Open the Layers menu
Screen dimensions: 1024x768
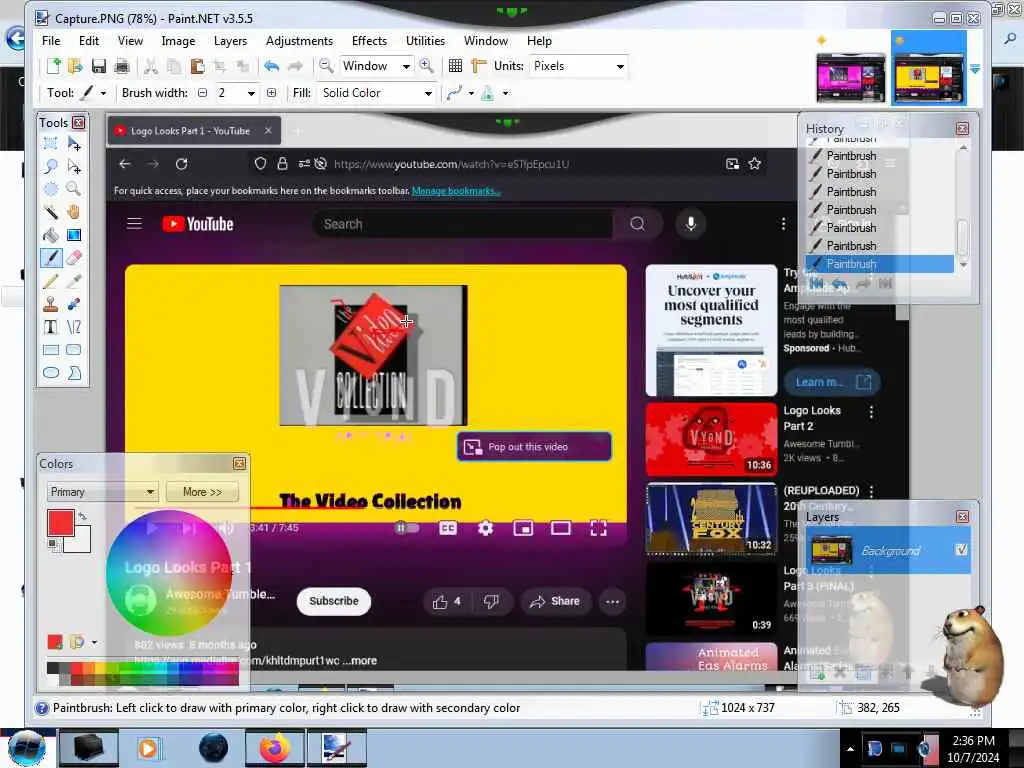[231, 40]
